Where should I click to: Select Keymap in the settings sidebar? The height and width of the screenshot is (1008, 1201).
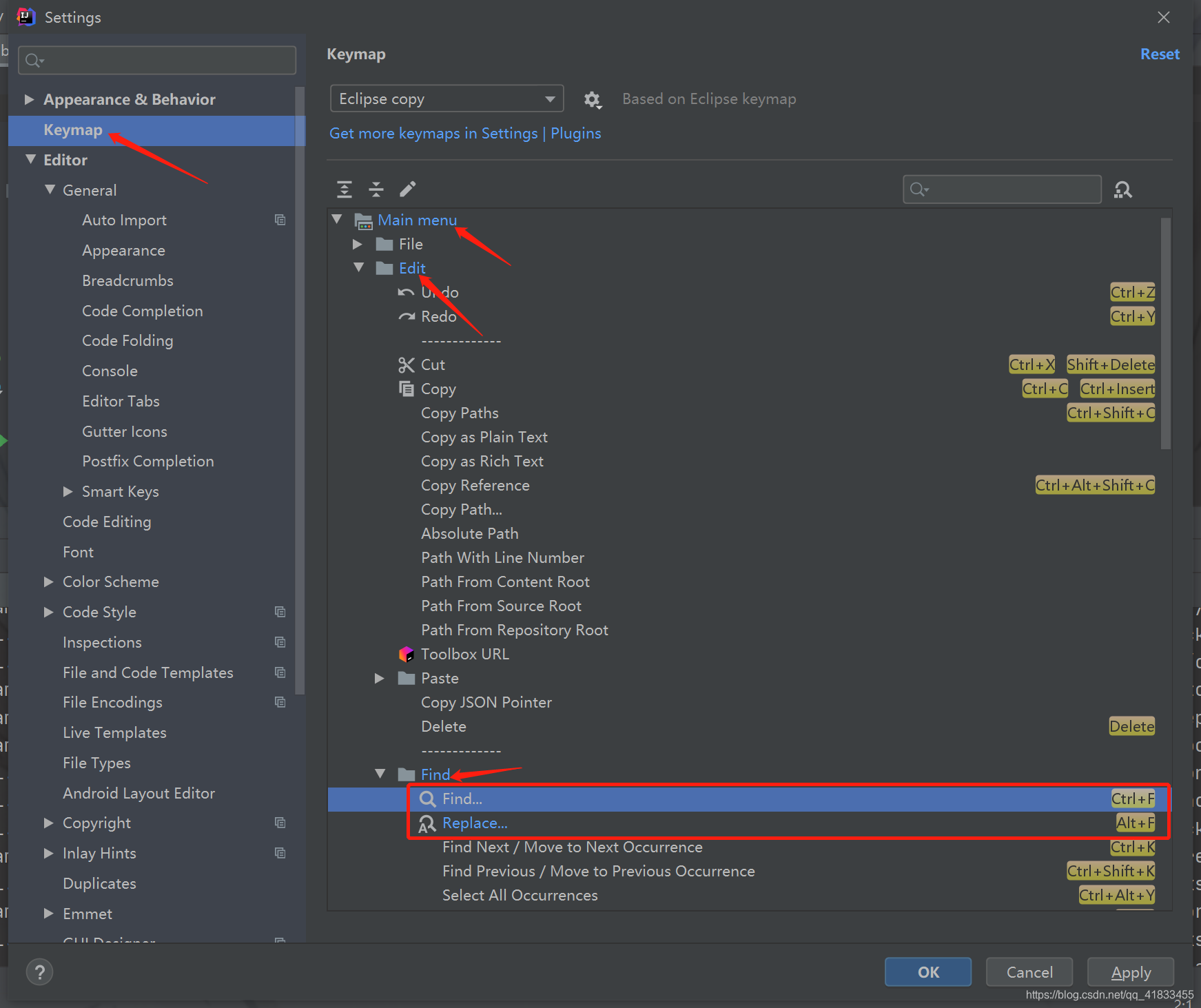(x=156, y=130)
